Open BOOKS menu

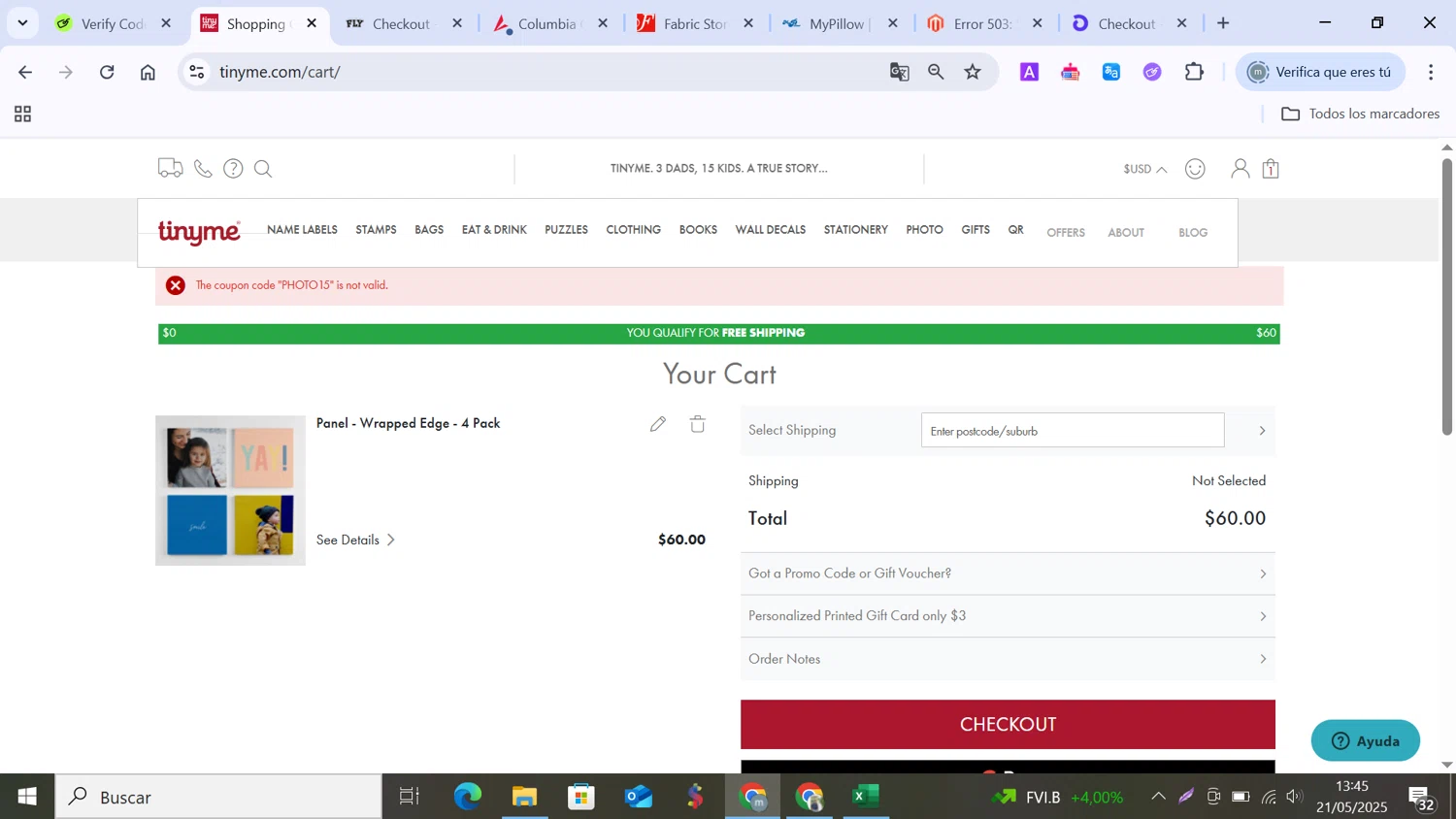(698, 230)
